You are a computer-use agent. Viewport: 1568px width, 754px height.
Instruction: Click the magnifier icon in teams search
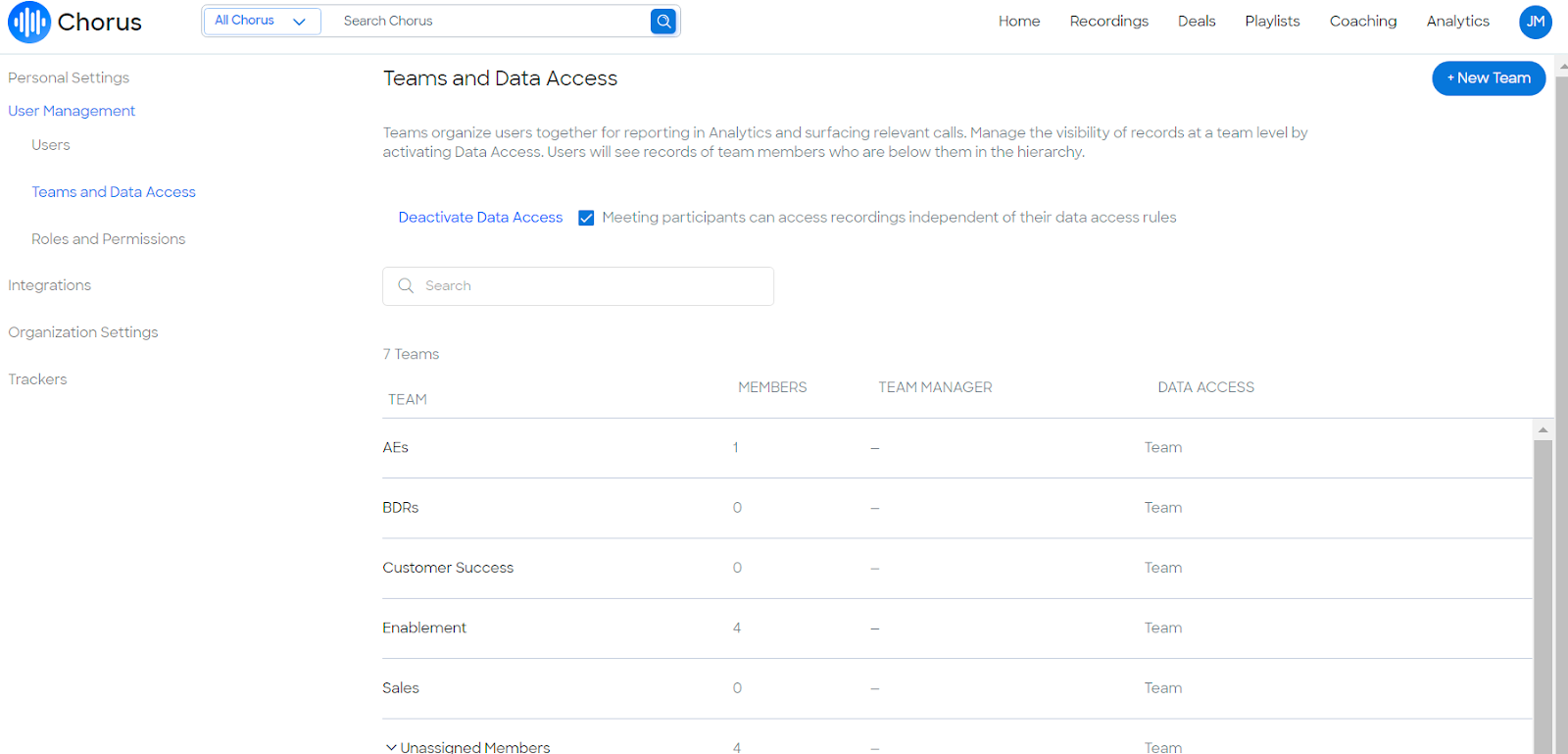(406, 285)
